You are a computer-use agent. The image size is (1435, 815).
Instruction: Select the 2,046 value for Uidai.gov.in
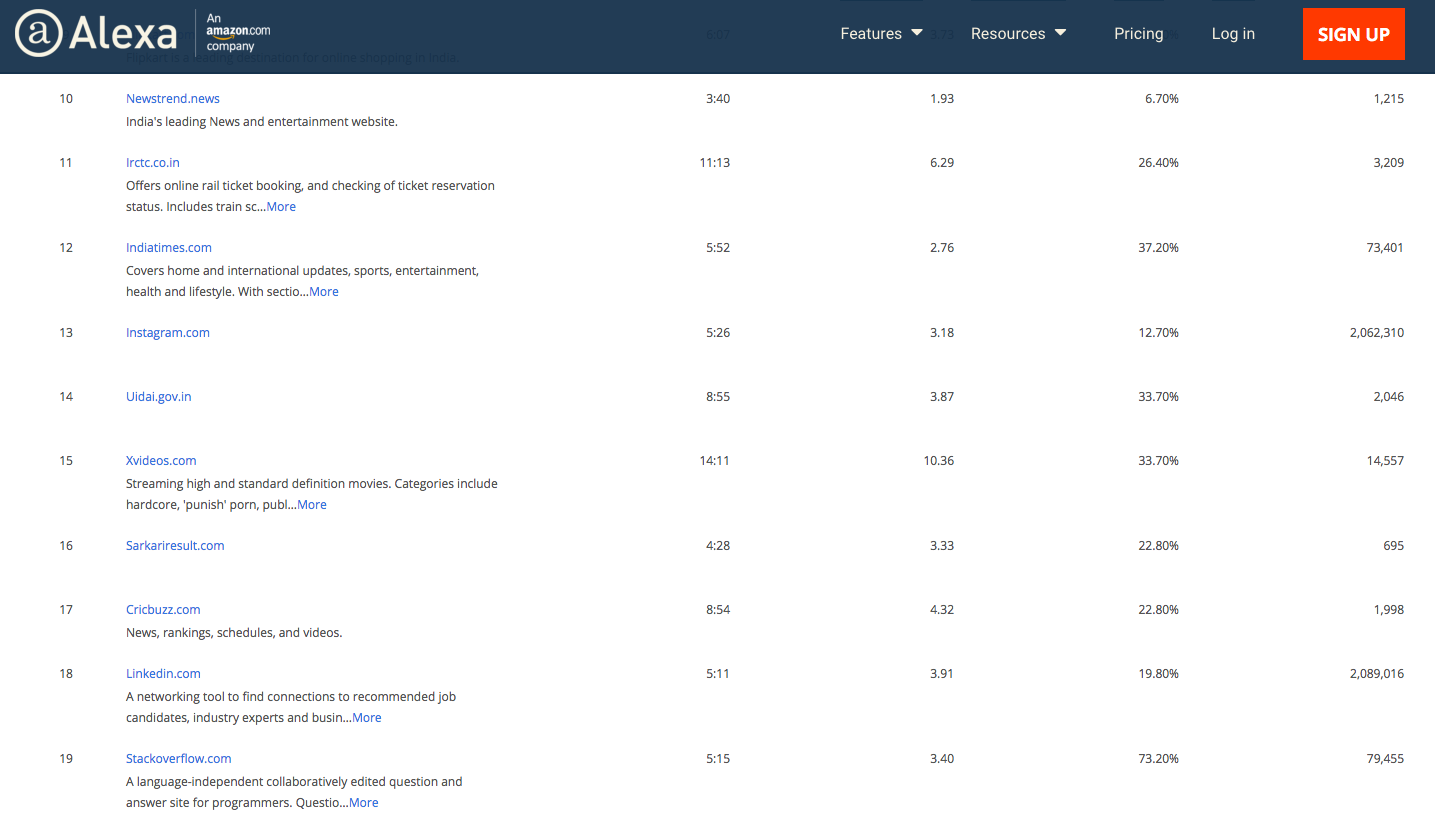(x=1389, y=396)
